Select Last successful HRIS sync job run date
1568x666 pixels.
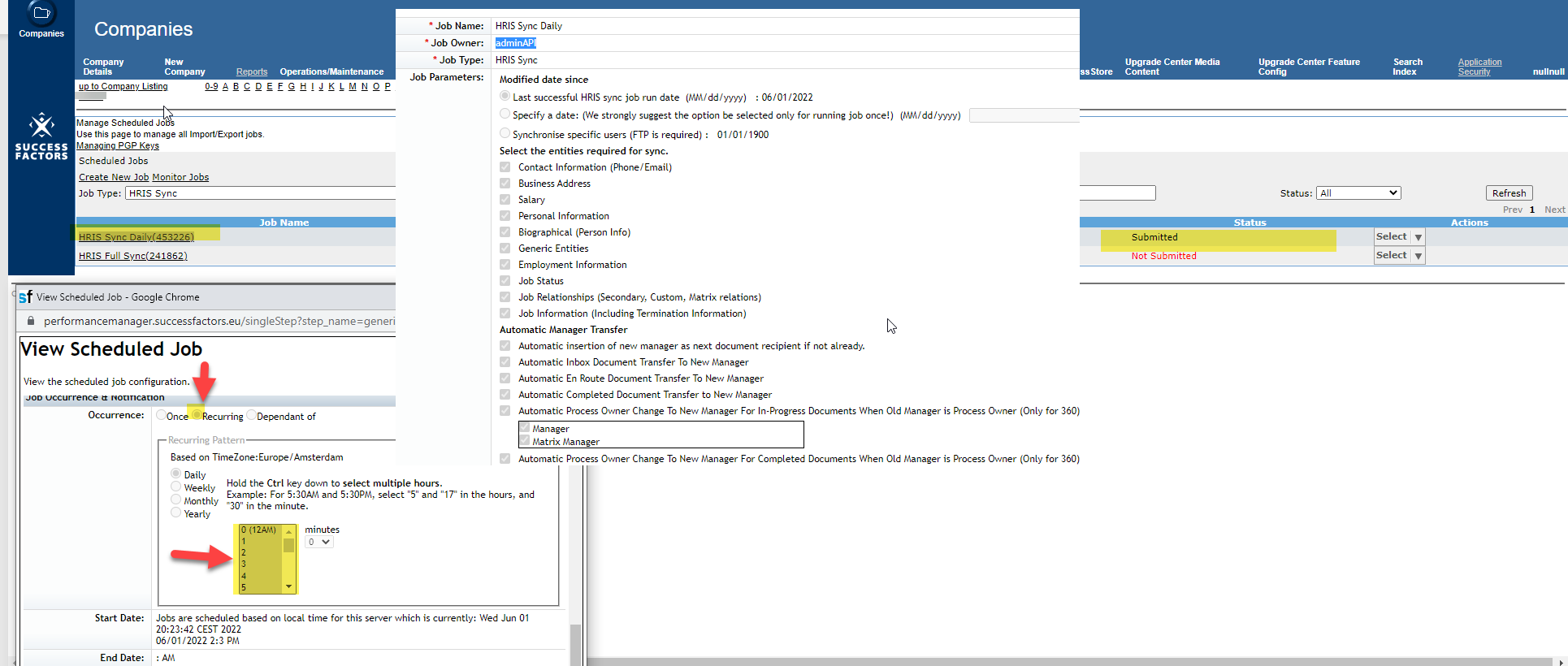point(505,96)
